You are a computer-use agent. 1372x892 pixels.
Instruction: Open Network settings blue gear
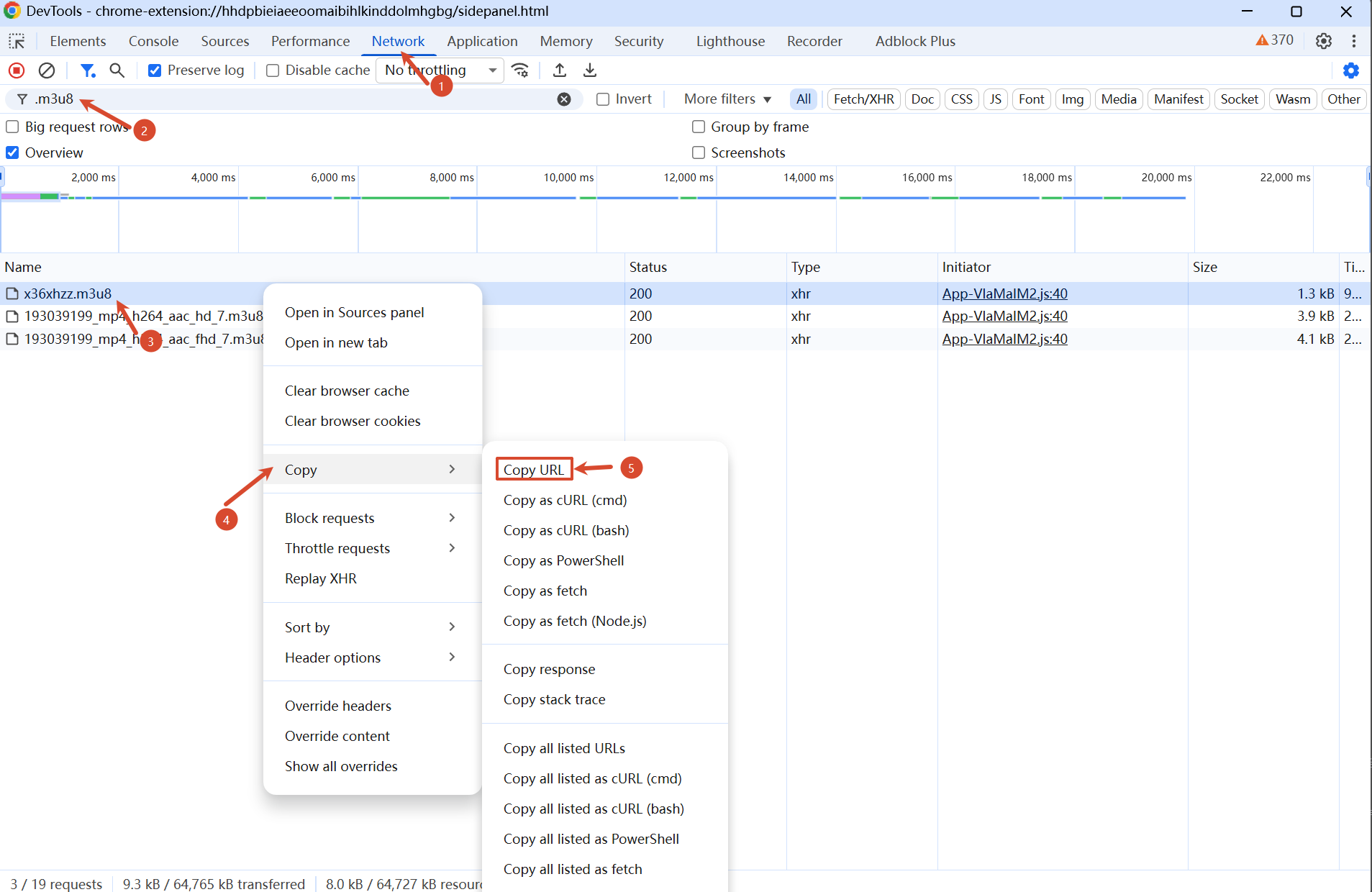point(1351,70)
